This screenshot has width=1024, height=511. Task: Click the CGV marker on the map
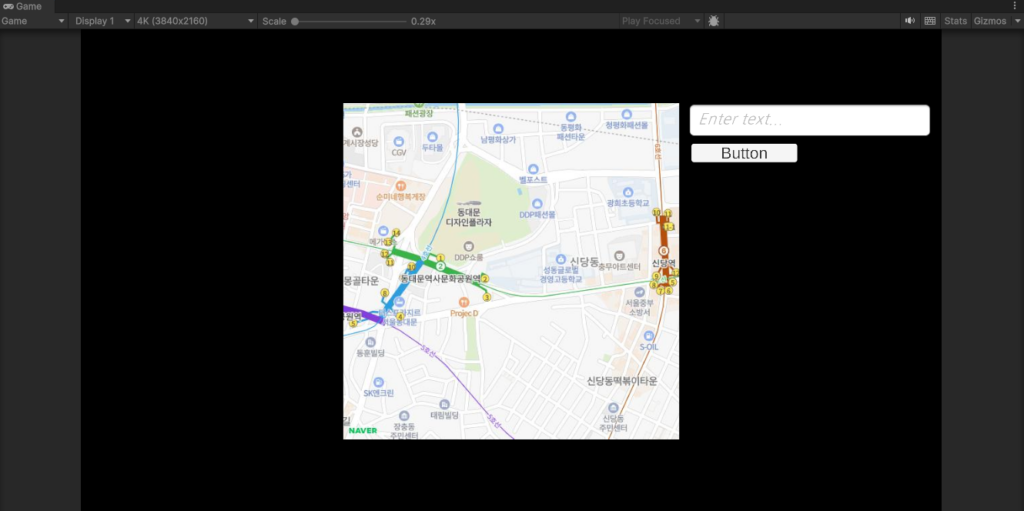(x=398, y=142)
